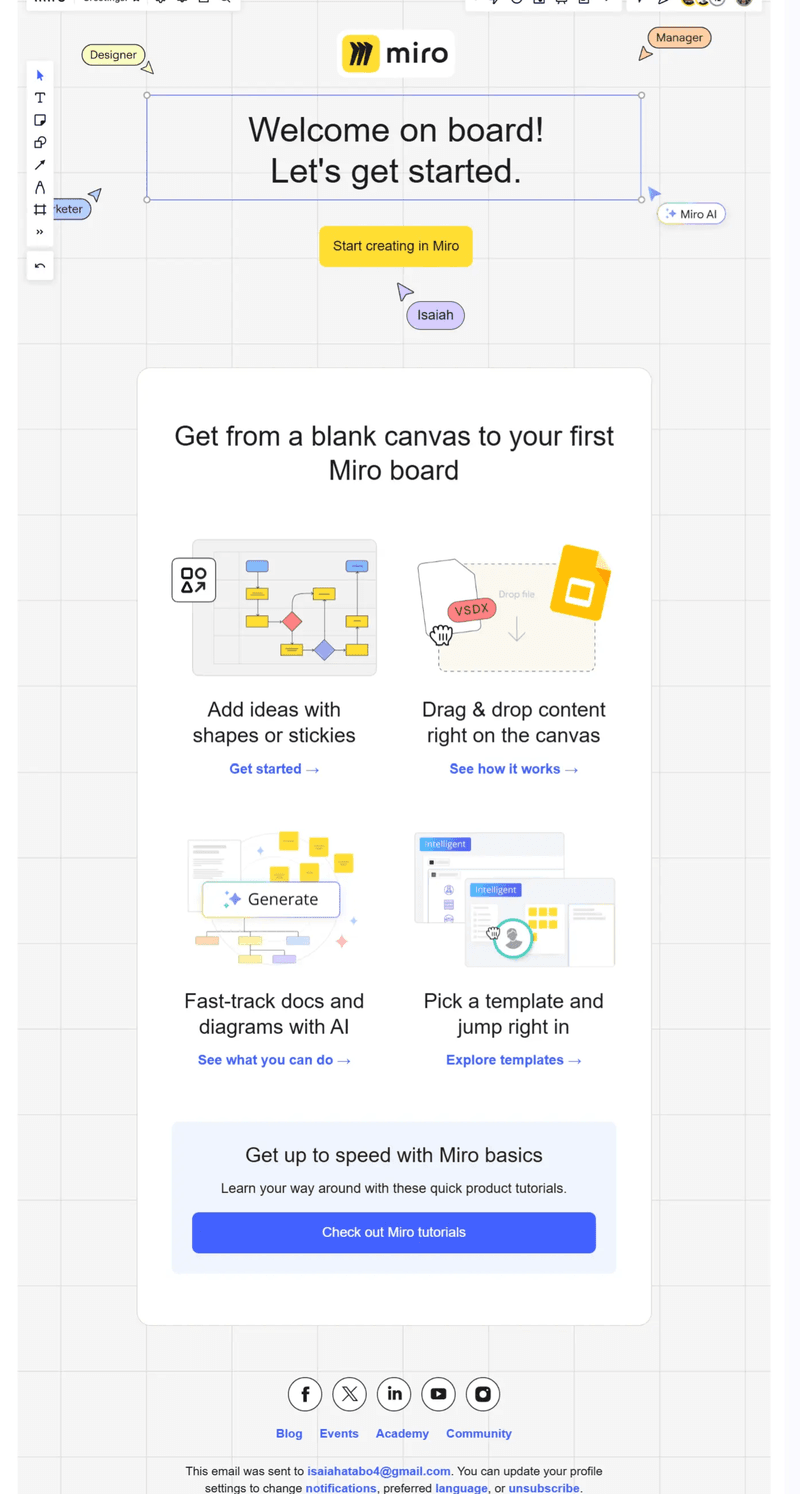
Task: Open the See how it works link
Action: point(514,769)
